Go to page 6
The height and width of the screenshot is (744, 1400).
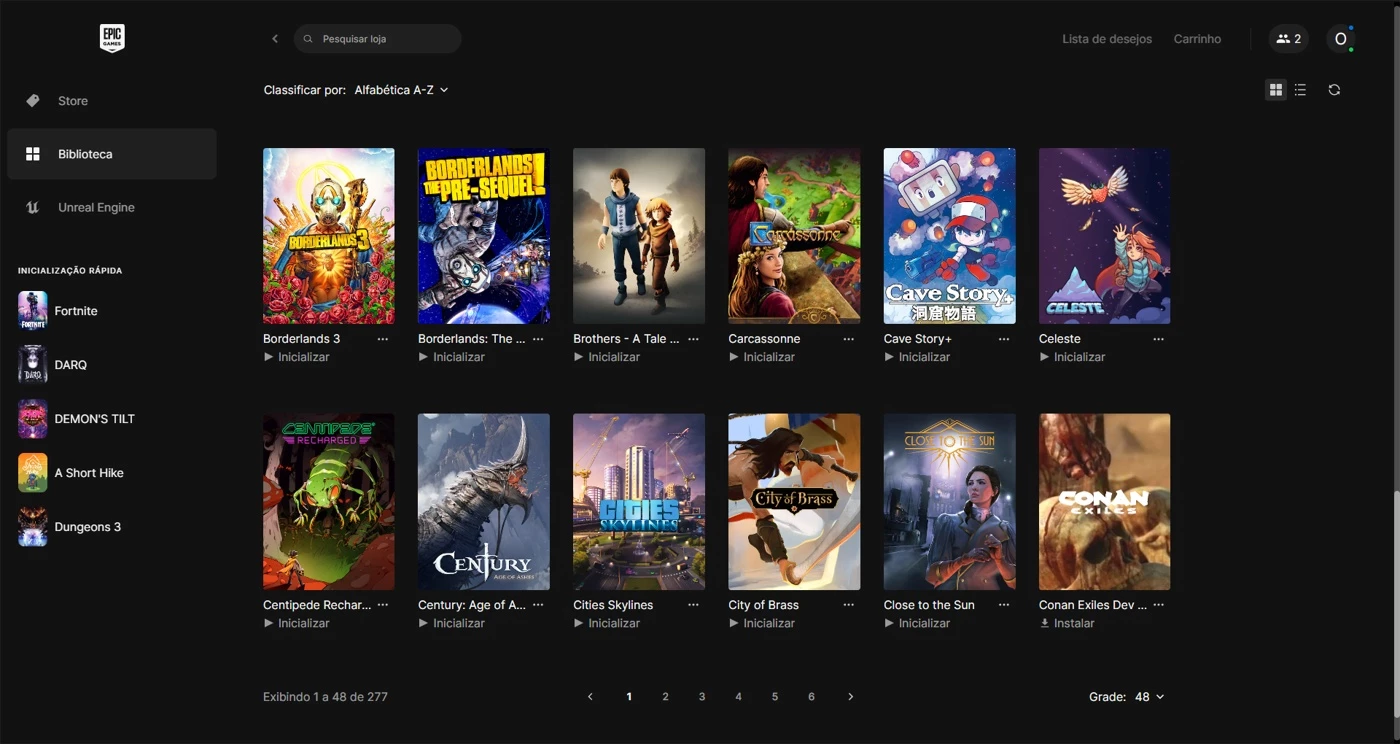(x=811, y=697)
